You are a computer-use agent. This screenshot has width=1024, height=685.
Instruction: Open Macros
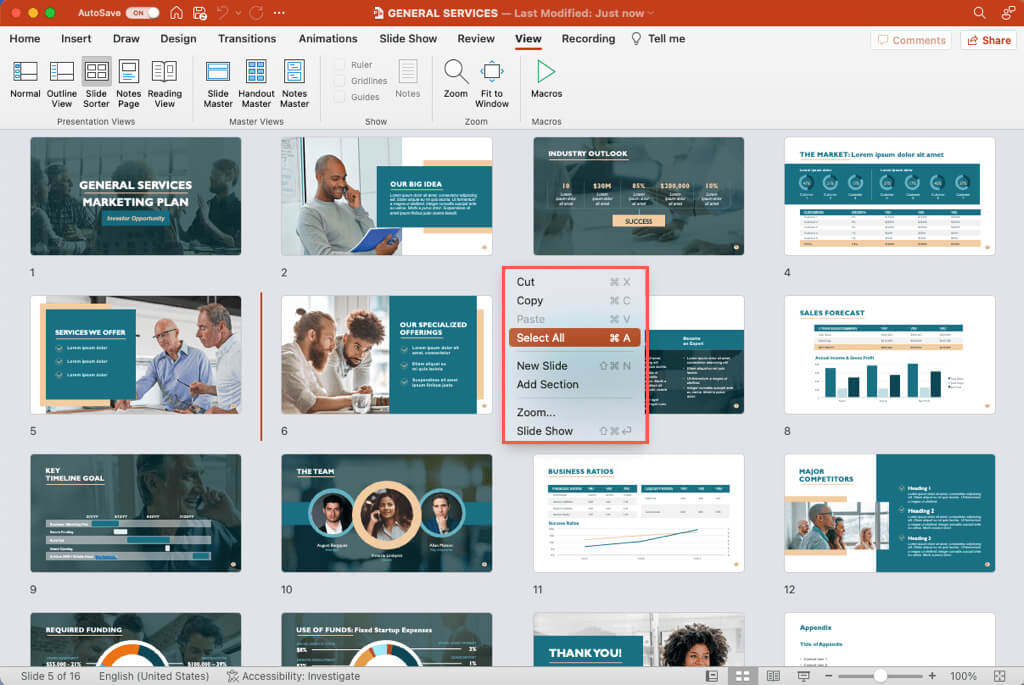tap(546, 79)
